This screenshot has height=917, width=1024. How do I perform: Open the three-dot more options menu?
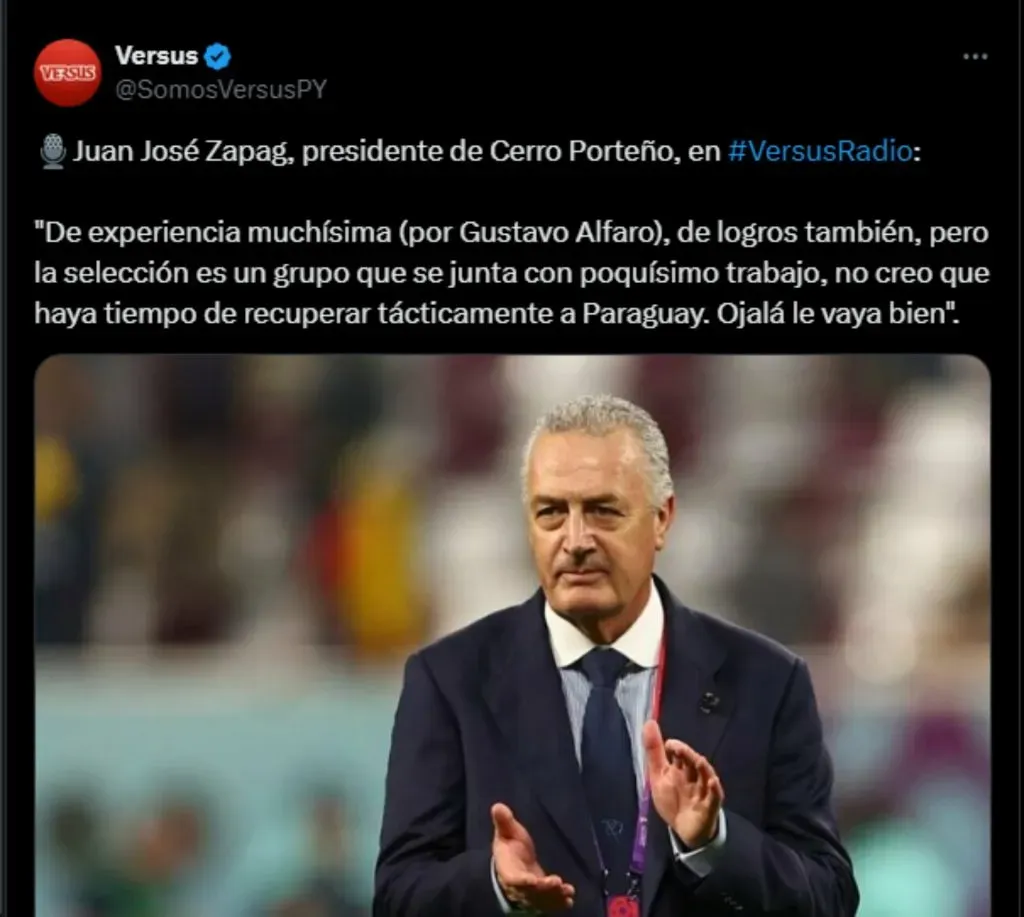[x=975, y=57]
